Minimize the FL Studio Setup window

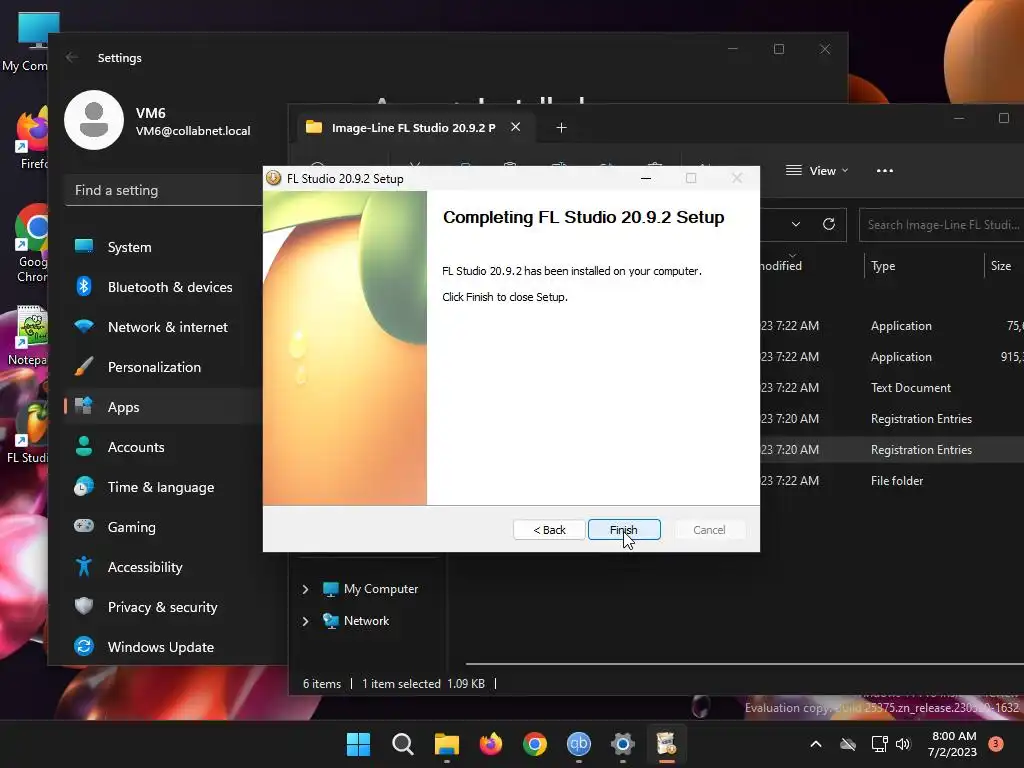(x=646, y=178)
